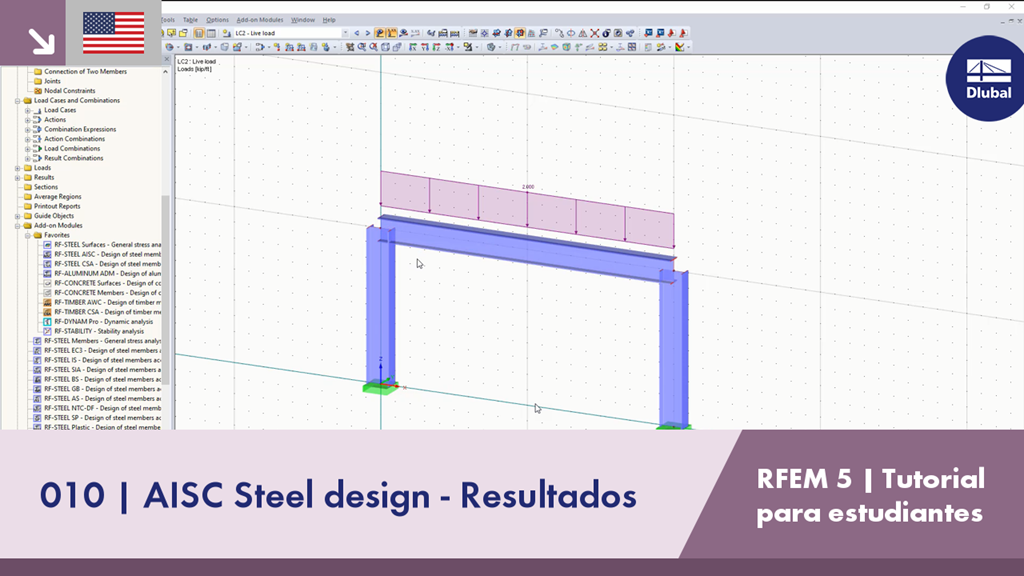Click the 2.000 load value label

528,187
